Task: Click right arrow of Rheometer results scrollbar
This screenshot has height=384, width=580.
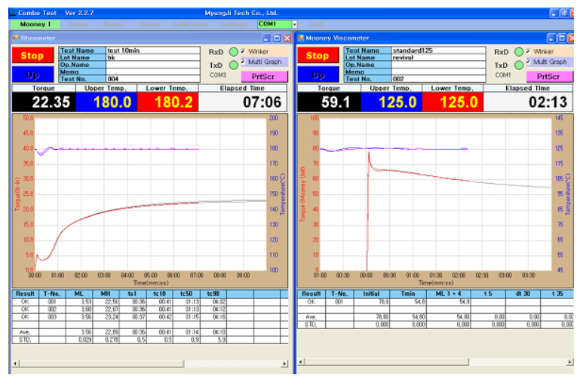Action: click(284, 364)
